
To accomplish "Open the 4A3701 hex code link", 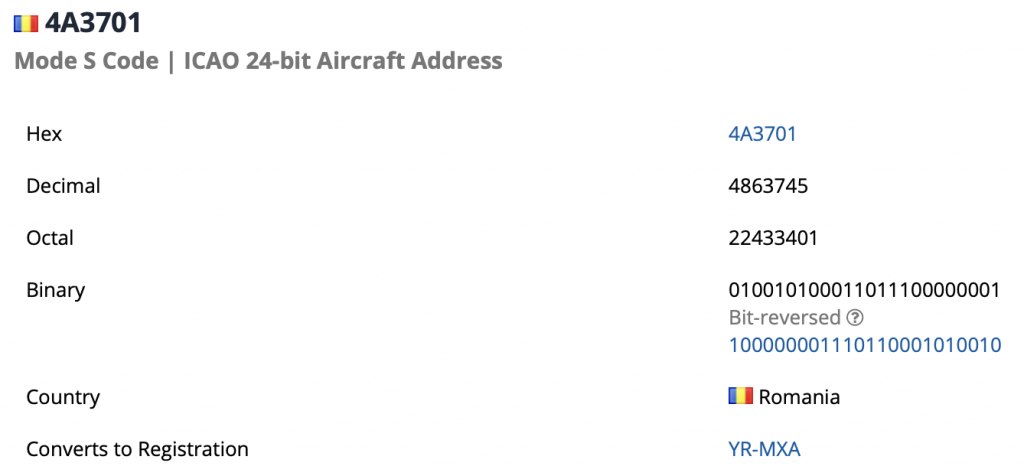I will tap(762, 134).
